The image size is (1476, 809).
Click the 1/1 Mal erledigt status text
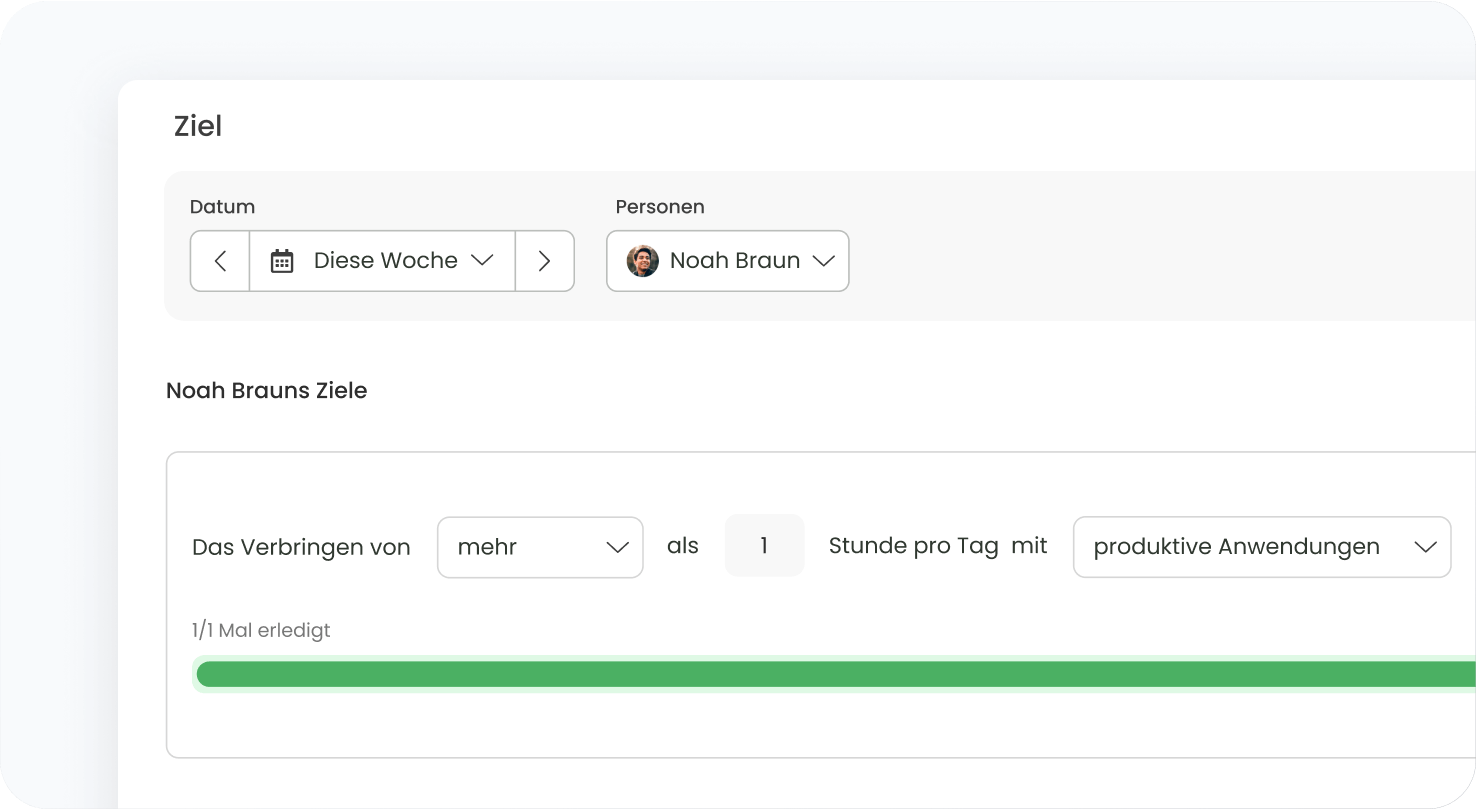coord(260,630)
